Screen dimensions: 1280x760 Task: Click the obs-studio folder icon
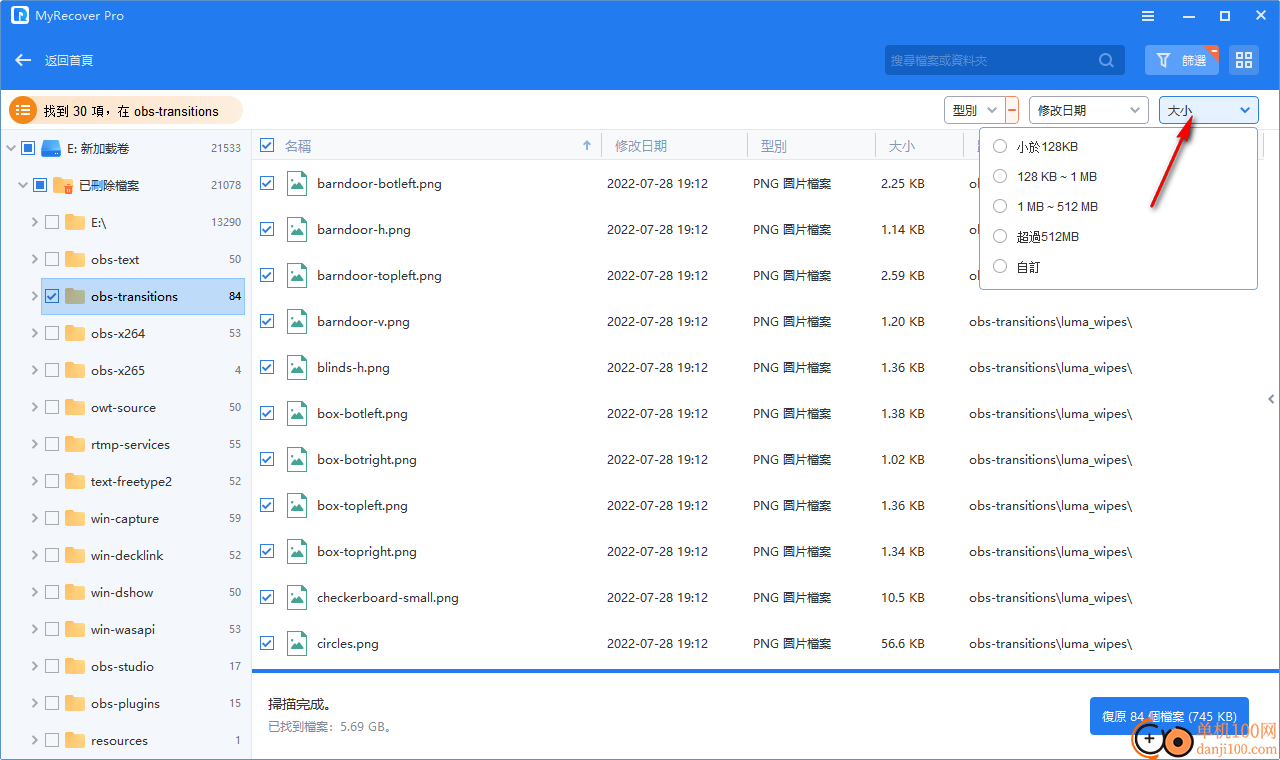coord(75,666)
